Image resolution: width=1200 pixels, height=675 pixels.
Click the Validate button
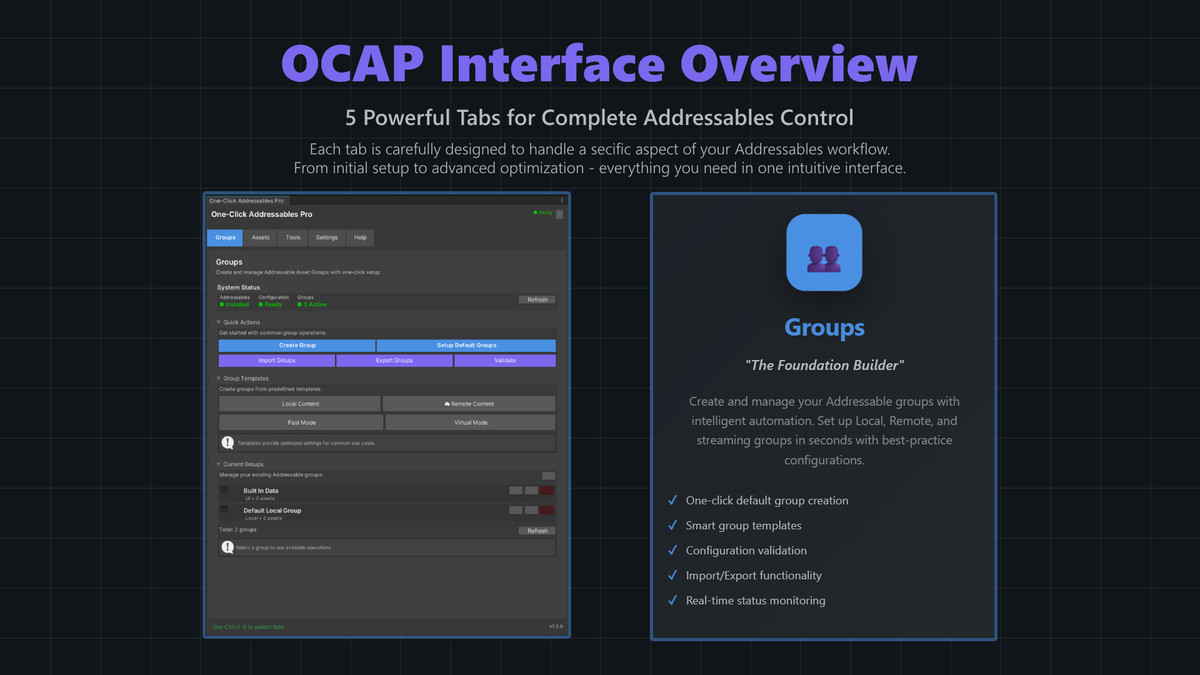coord(506,361)
